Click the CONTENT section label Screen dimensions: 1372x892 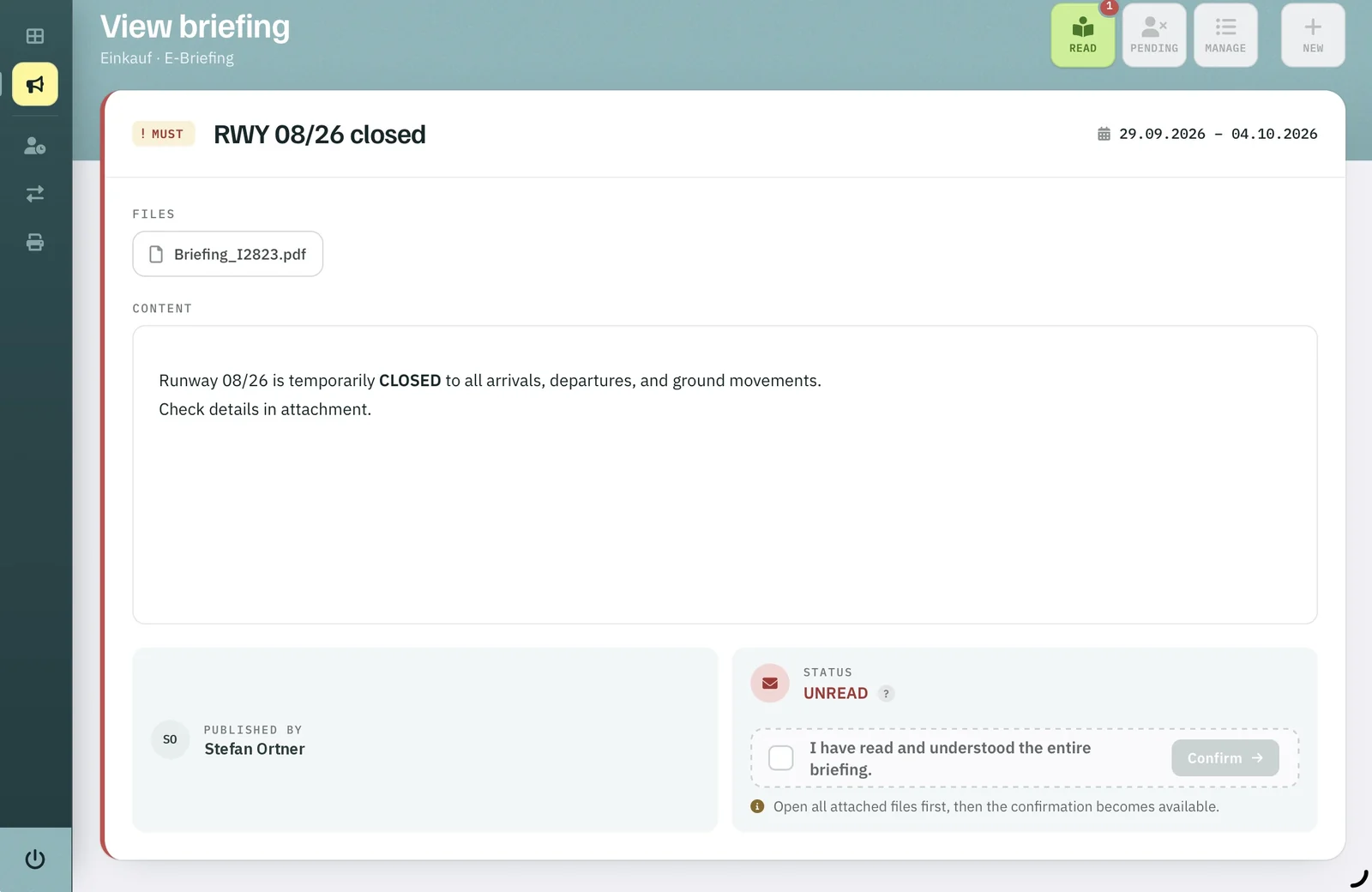pos(162,308)
